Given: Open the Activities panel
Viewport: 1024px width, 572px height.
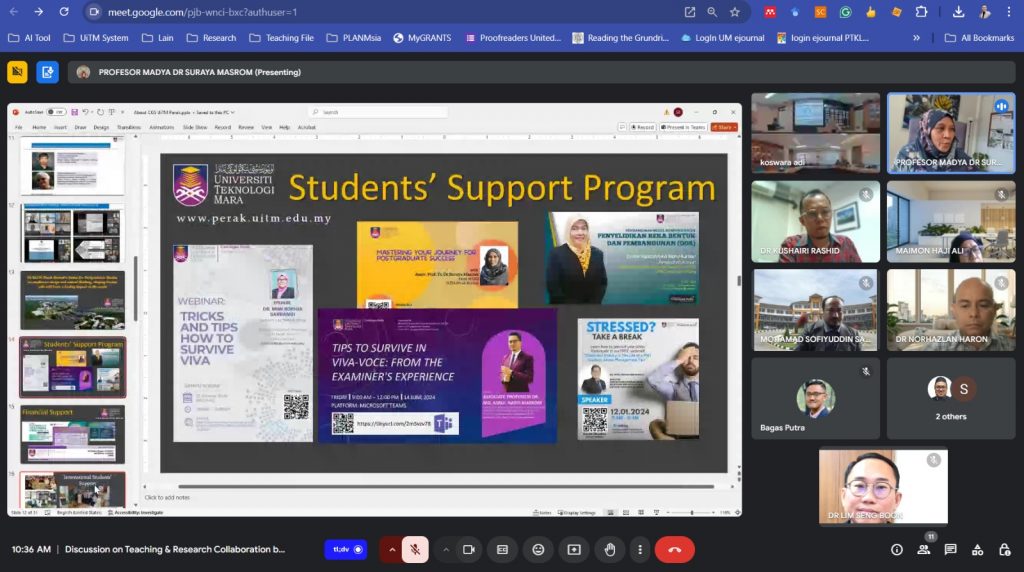Looking at the screenshot, I should click(977, 549).
